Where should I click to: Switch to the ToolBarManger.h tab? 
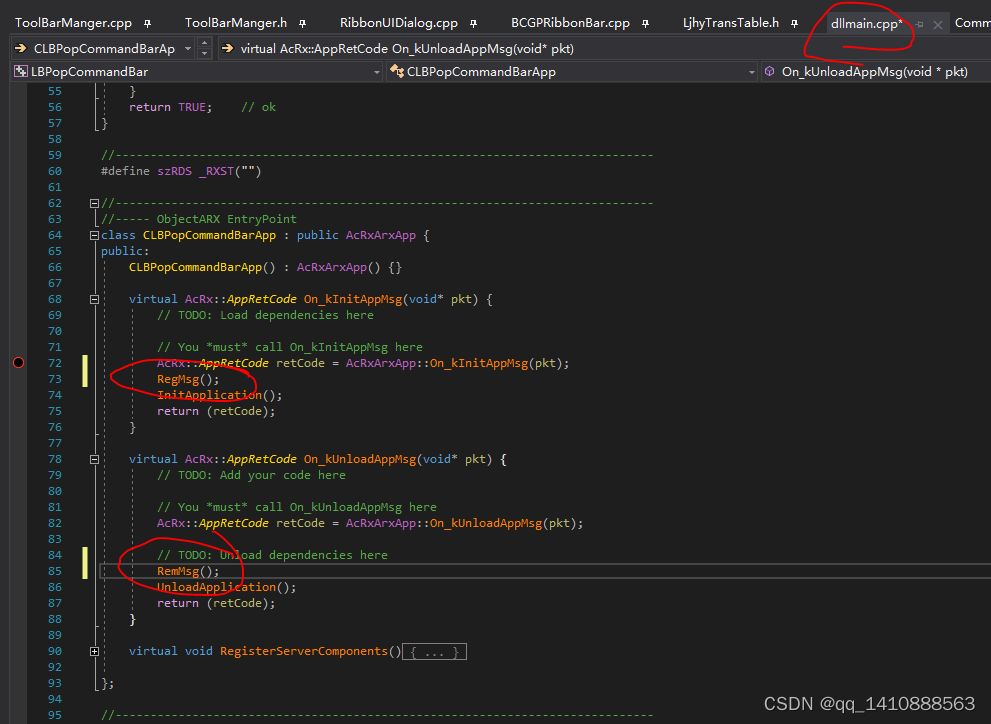(237, 21)
